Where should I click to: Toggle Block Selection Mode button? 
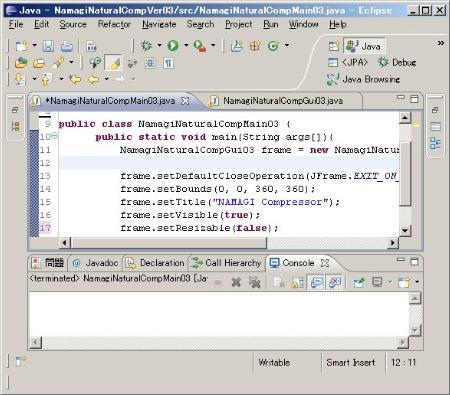150,63
